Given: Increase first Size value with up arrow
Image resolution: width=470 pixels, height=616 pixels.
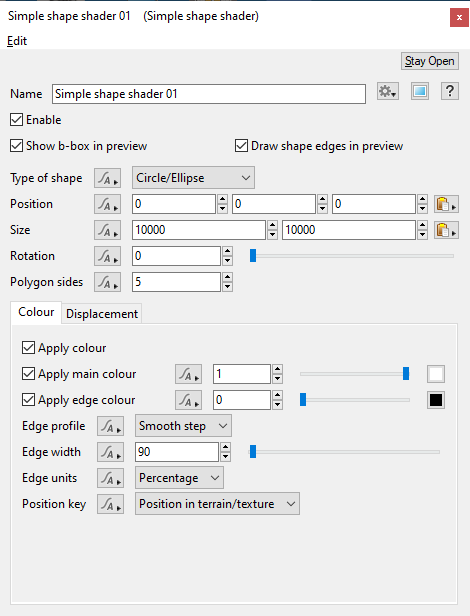Looking at the screenshot, I should point(272,225).
